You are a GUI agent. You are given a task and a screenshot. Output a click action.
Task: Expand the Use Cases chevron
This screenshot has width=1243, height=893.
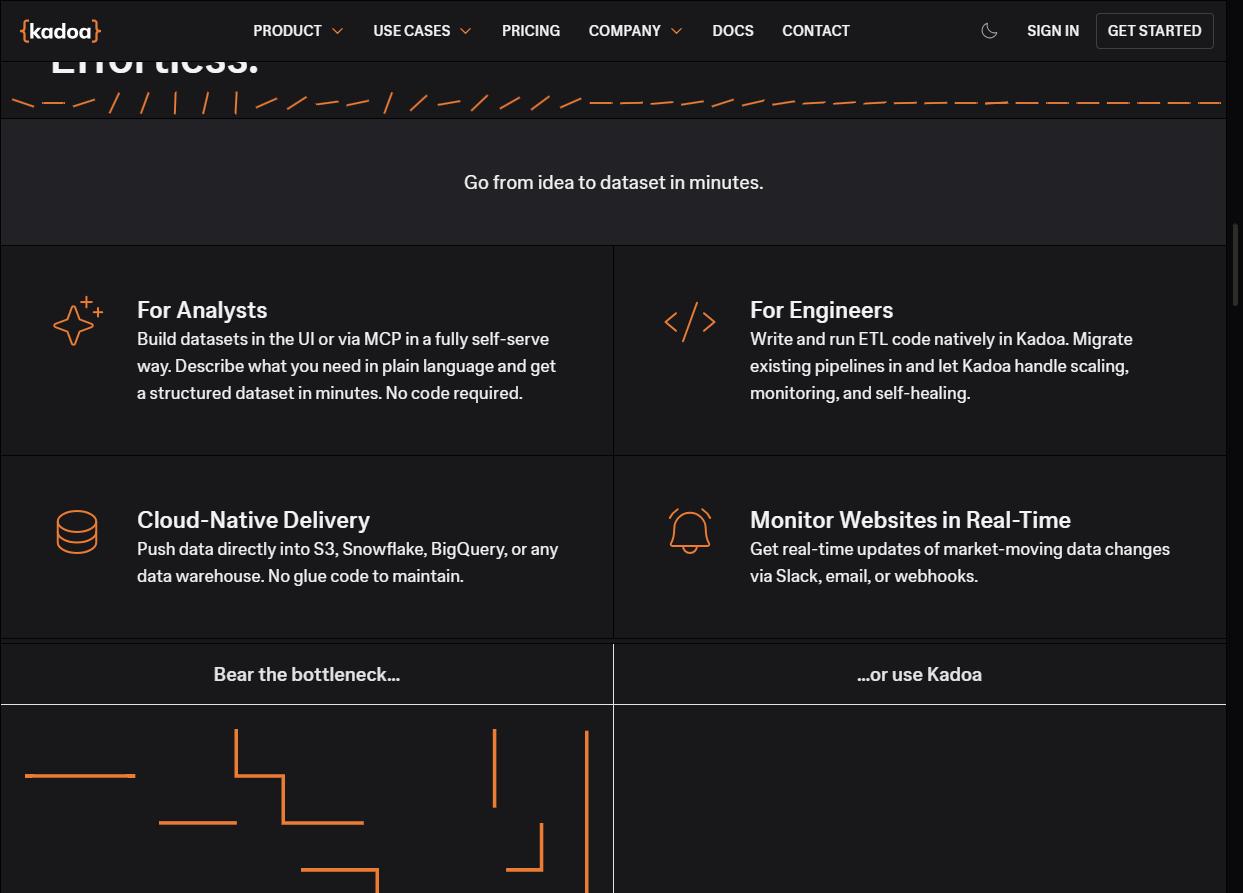(x=465, y=31)
